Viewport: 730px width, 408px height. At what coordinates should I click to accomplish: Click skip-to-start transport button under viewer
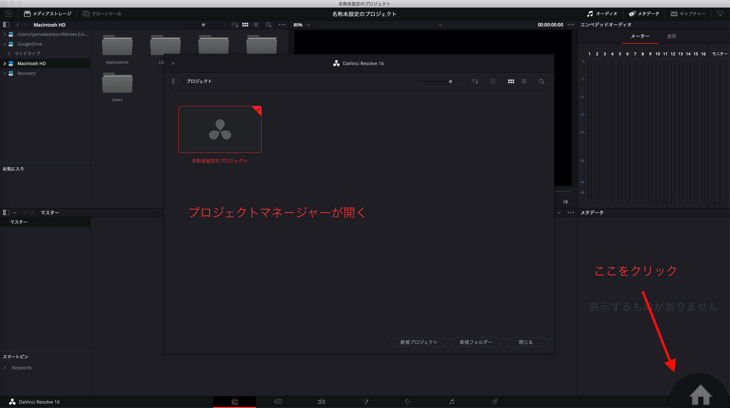tap(565, 202)
